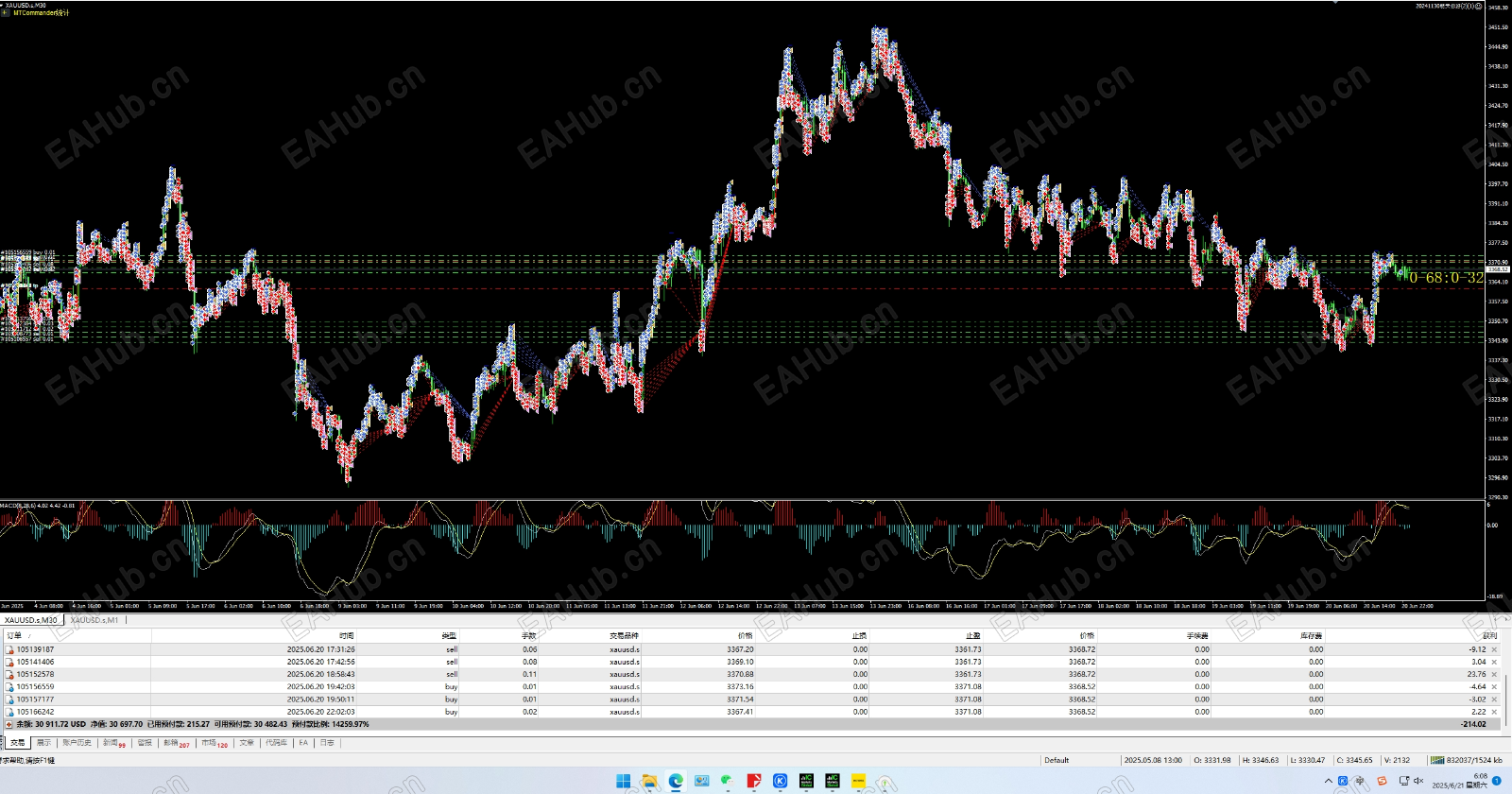Show hidden system tray icons
The image size is (1512, 794).
coord(1328,781)
